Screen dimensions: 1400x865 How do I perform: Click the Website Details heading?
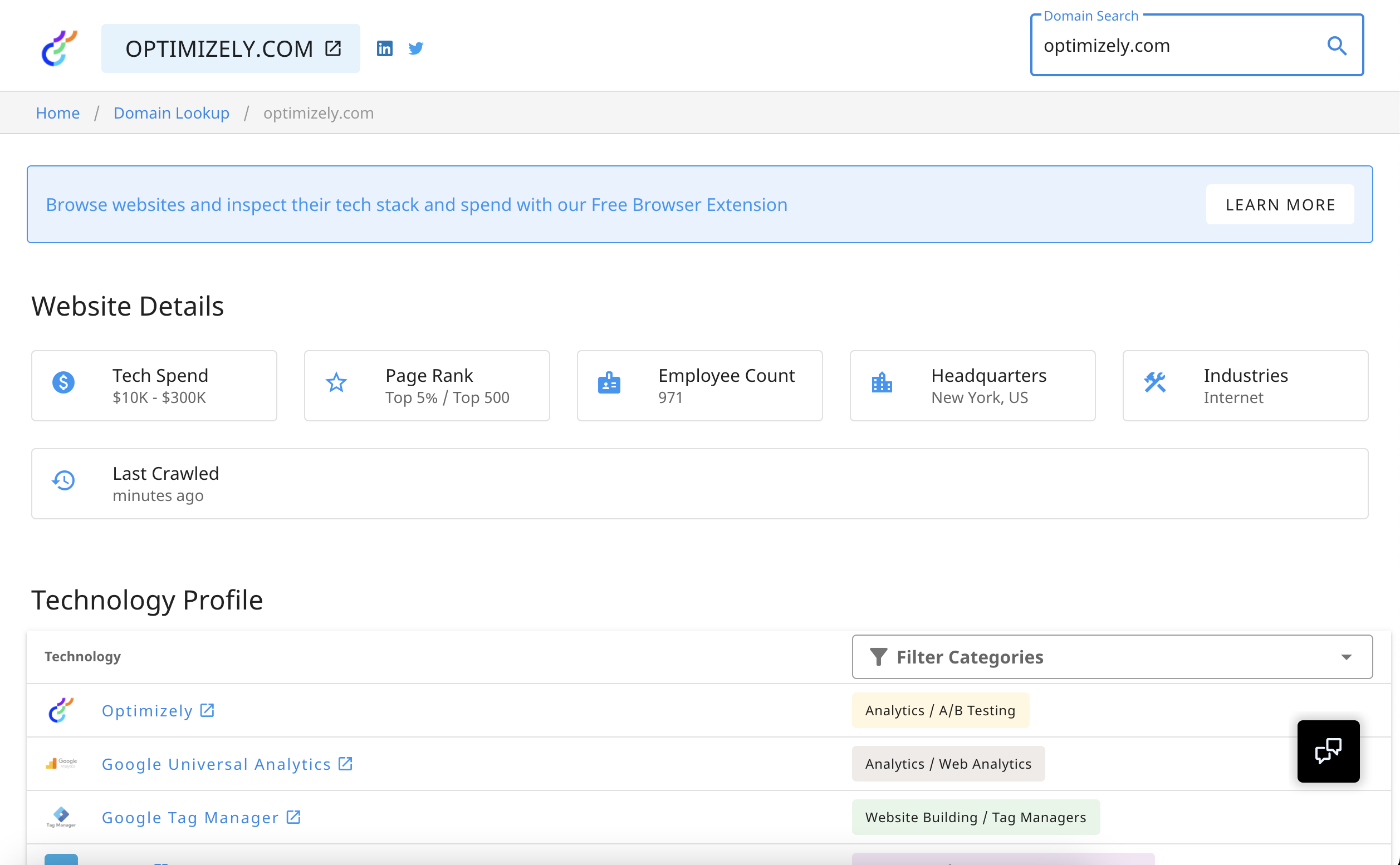128,306
